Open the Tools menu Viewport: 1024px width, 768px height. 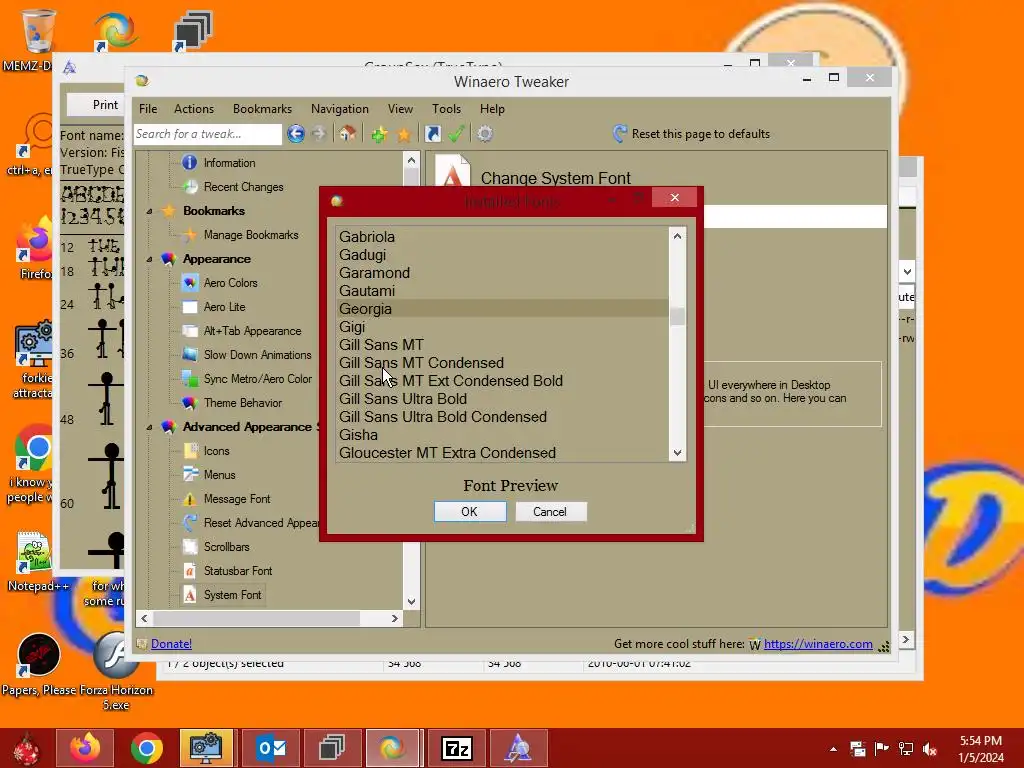coord(446,109)
